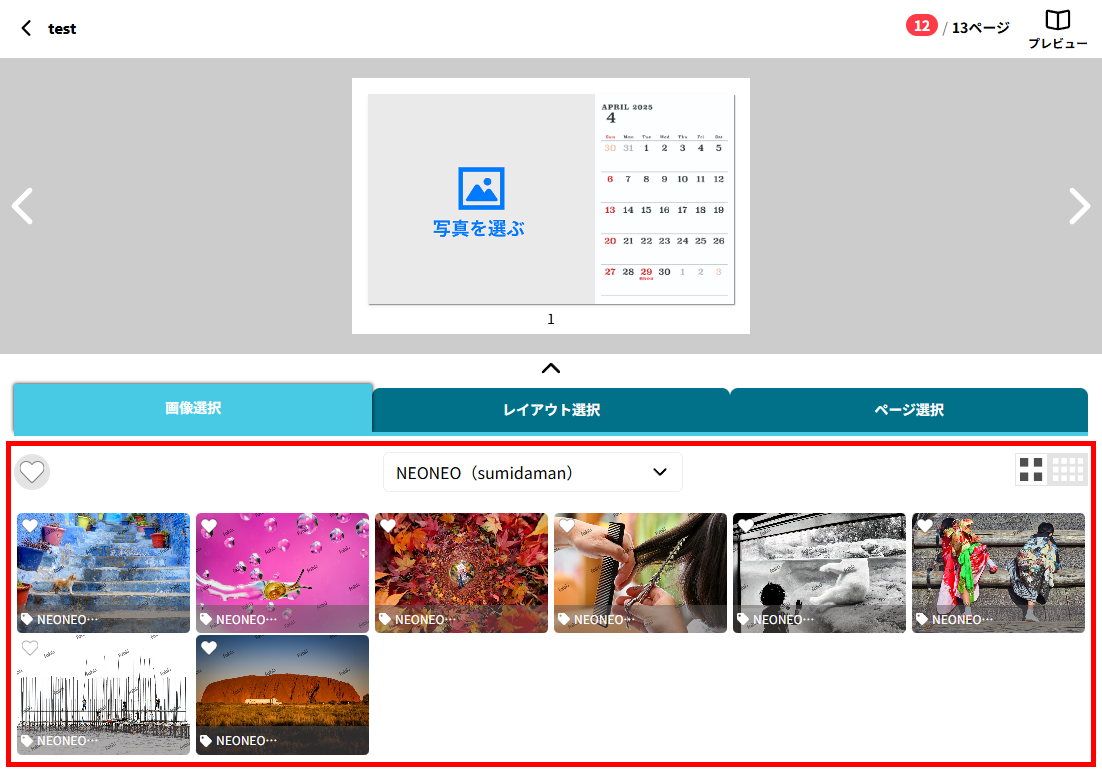Switch to large grid view

[1031, 470]
